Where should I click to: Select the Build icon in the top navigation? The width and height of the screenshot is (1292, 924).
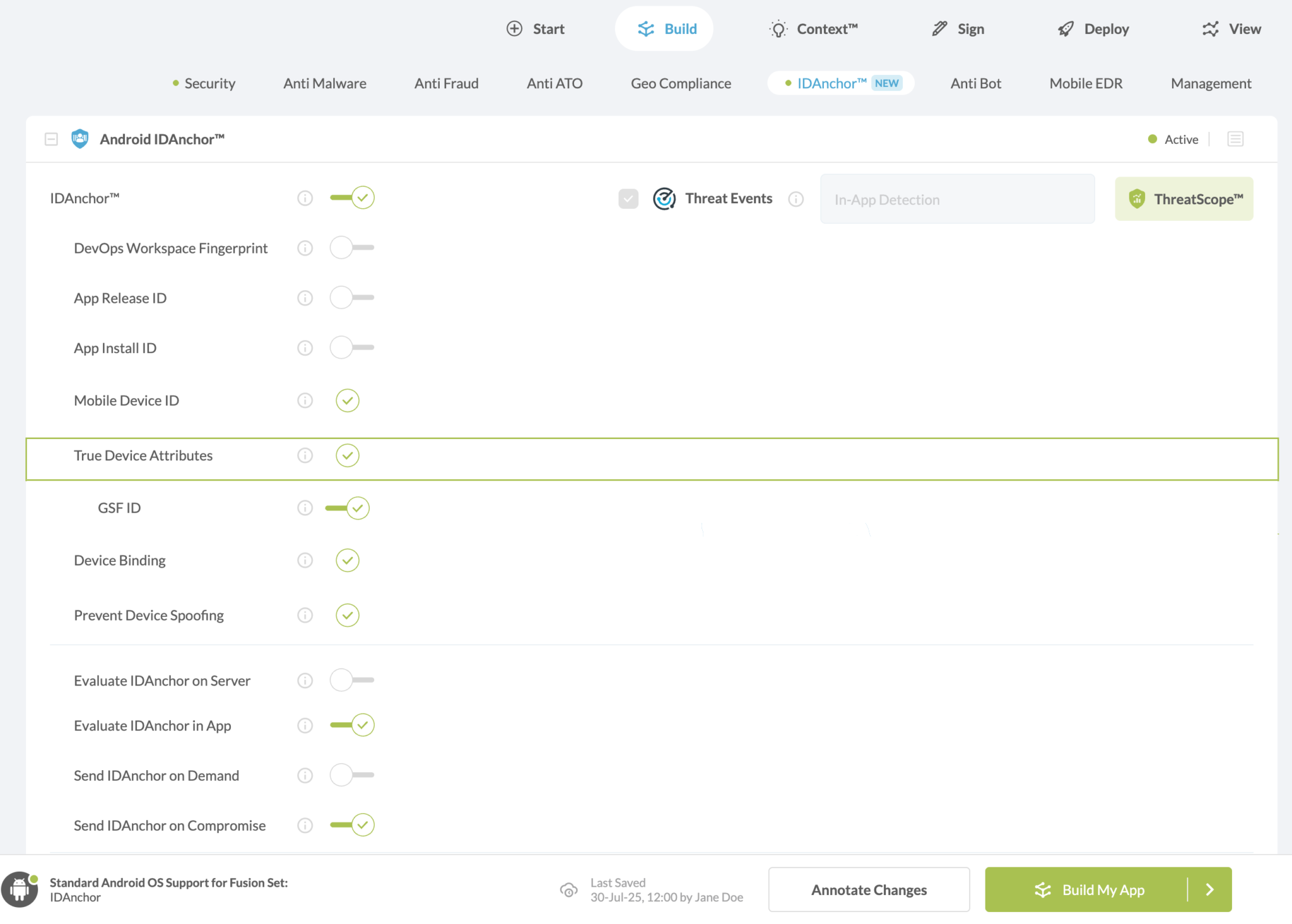tap(645, 28)
